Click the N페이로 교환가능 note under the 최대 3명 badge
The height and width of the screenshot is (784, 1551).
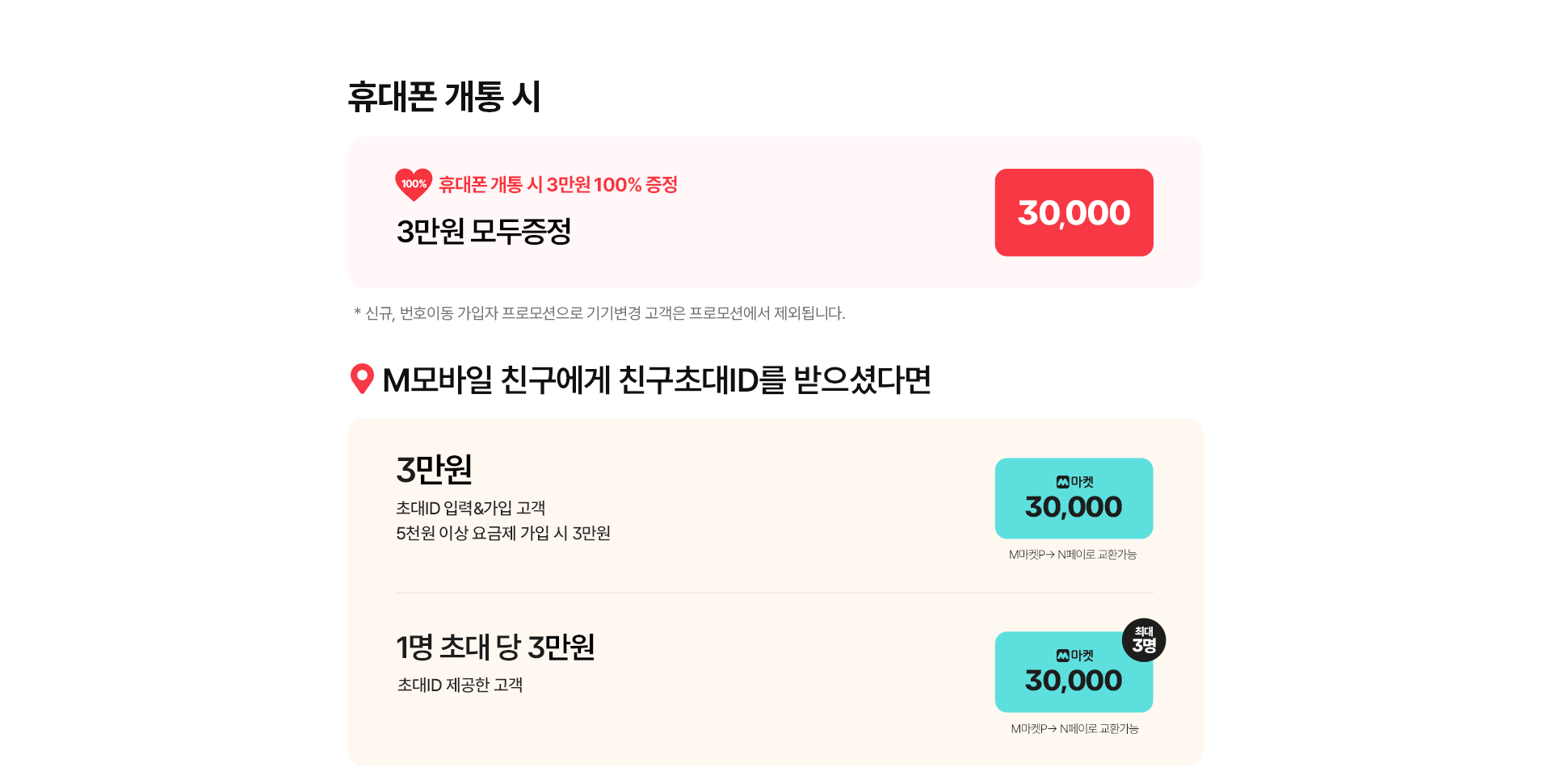tap(1074, 729)
